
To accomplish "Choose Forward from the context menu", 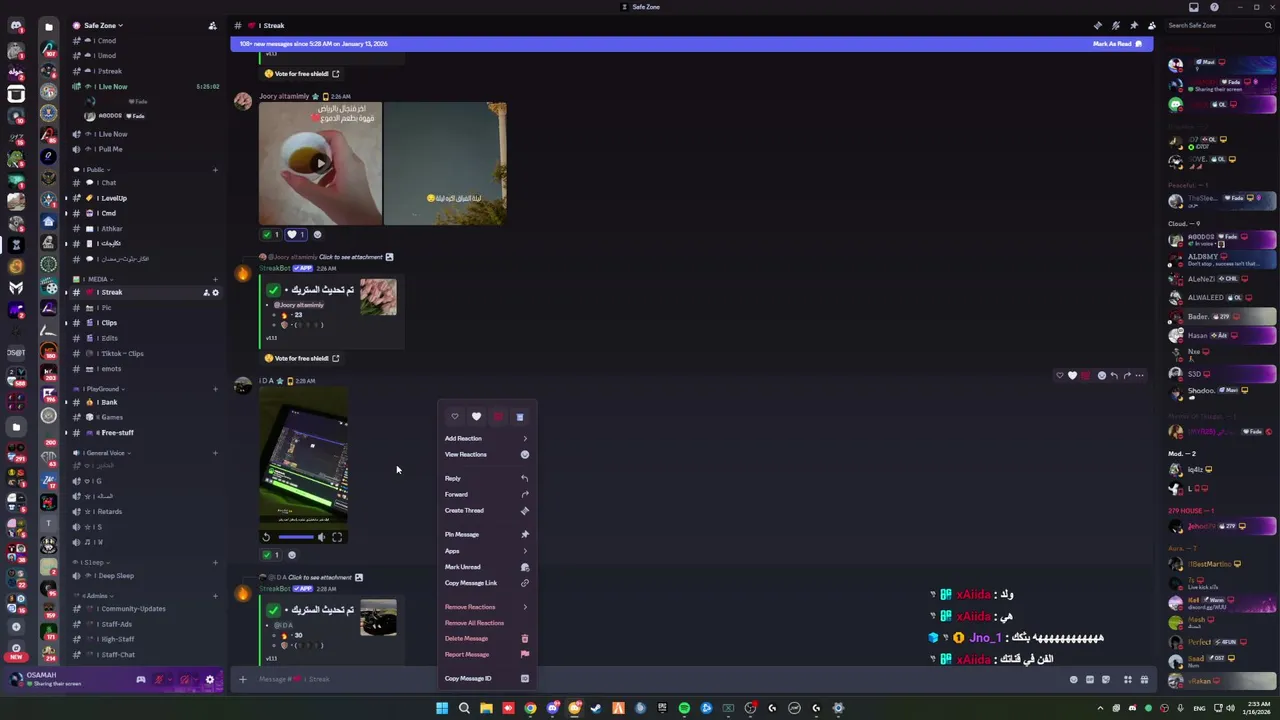I will click(x=487, y=494).
